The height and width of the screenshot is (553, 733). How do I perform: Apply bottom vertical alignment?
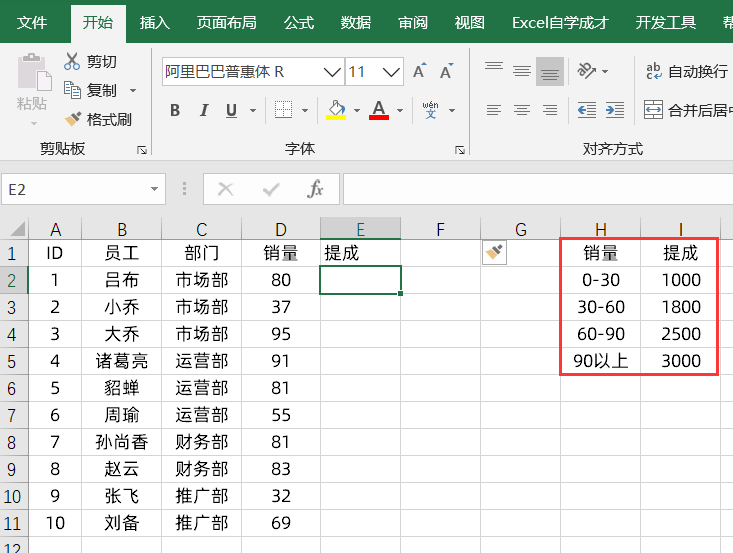[x=550, y=71]
